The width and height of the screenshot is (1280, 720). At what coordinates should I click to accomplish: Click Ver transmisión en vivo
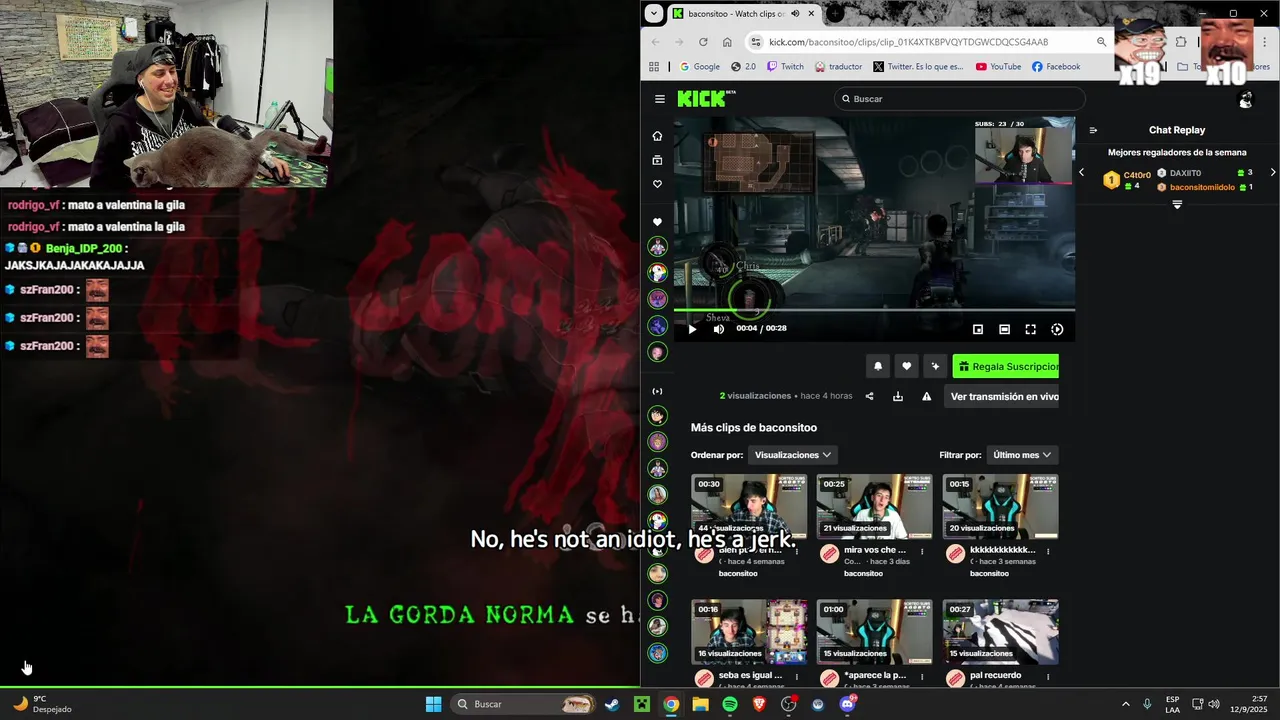coord(1004,396)
